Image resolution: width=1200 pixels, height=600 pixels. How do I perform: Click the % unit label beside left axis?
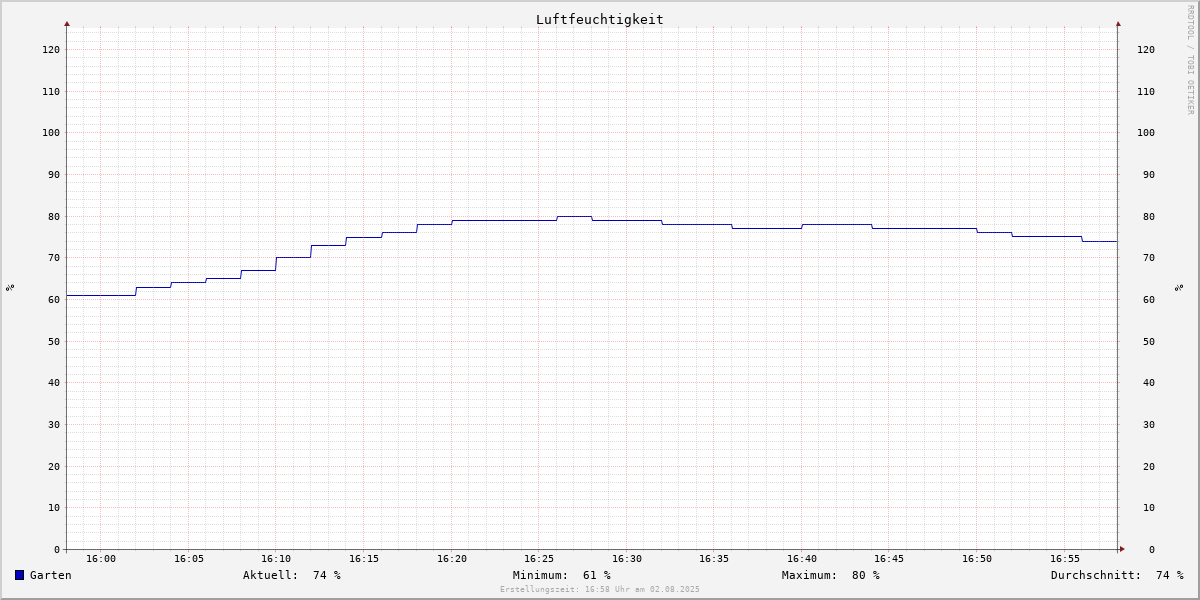pyautogui.click(x=10, y=287)
